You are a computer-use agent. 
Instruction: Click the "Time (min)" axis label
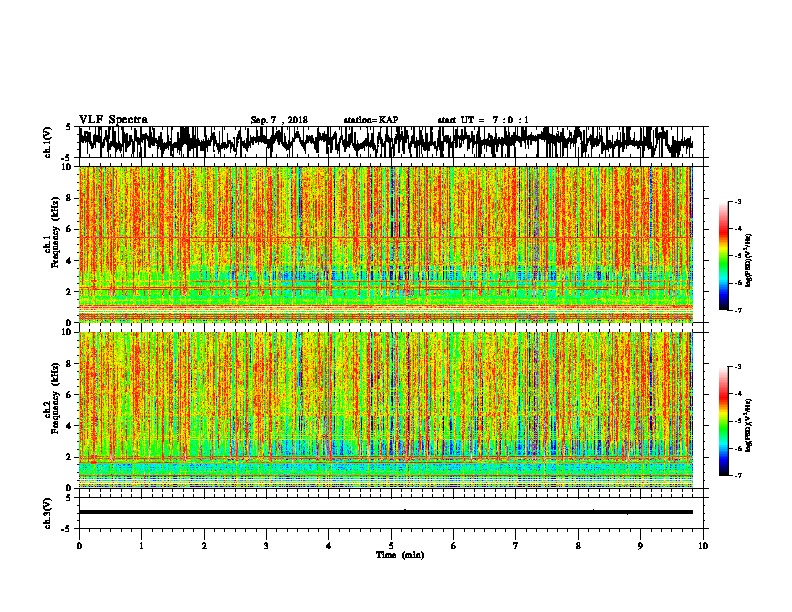400,555
